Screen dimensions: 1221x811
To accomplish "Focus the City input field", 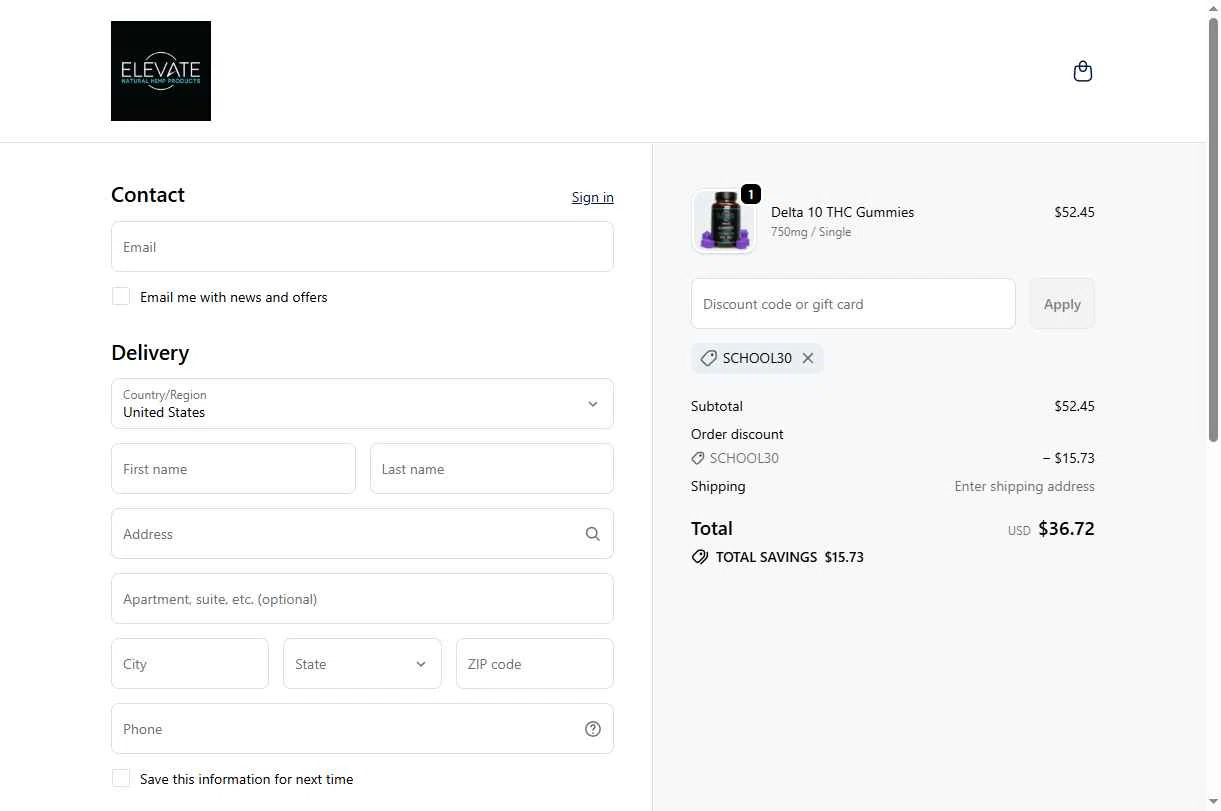I will pyautogui.click(x=190, y=664).
